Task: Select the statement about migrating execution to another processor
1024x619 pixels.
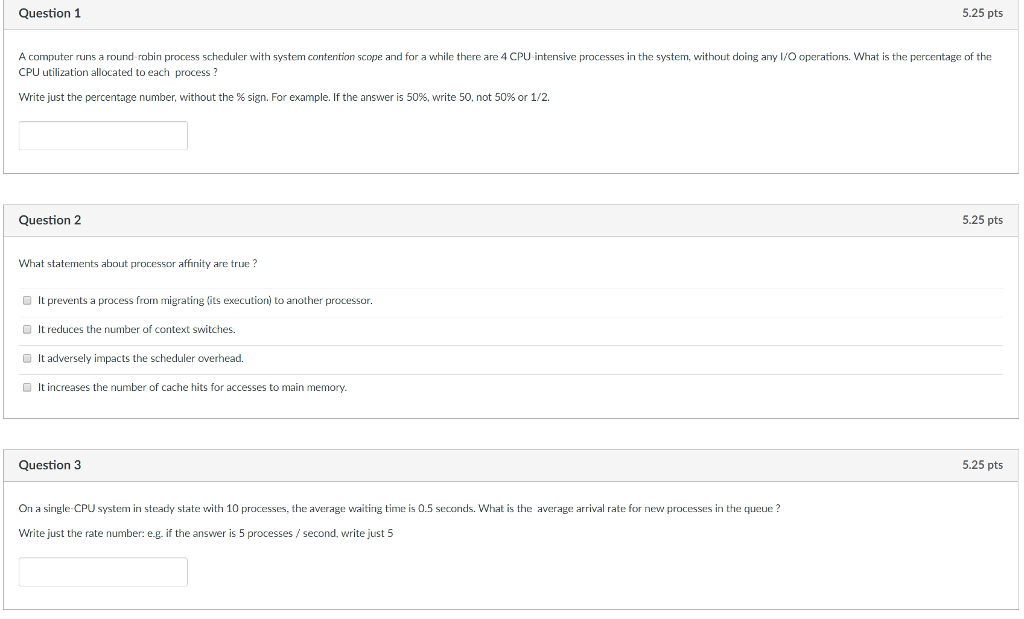Action: 203,300
